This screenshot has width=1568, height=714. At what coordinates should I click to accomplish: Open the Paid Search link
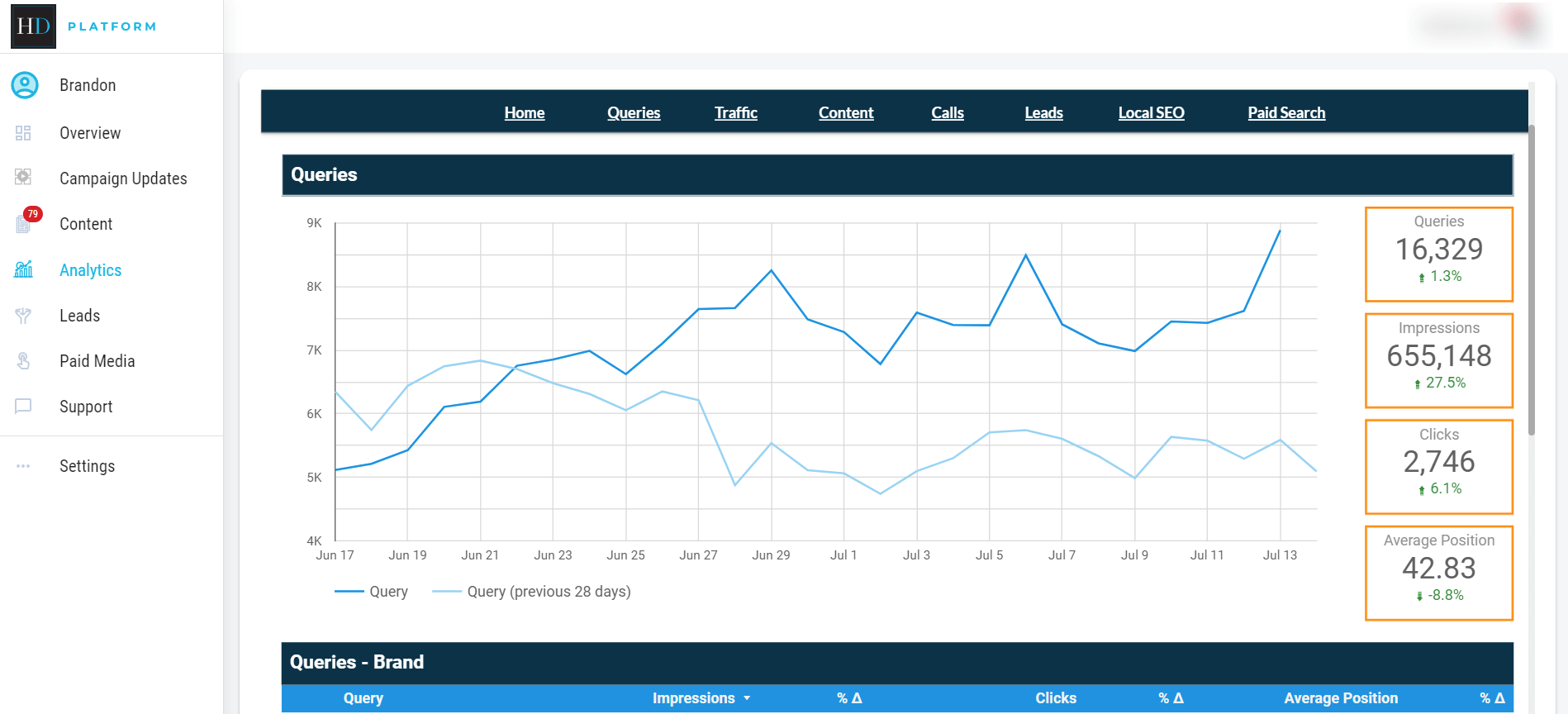click(1286, 113)
